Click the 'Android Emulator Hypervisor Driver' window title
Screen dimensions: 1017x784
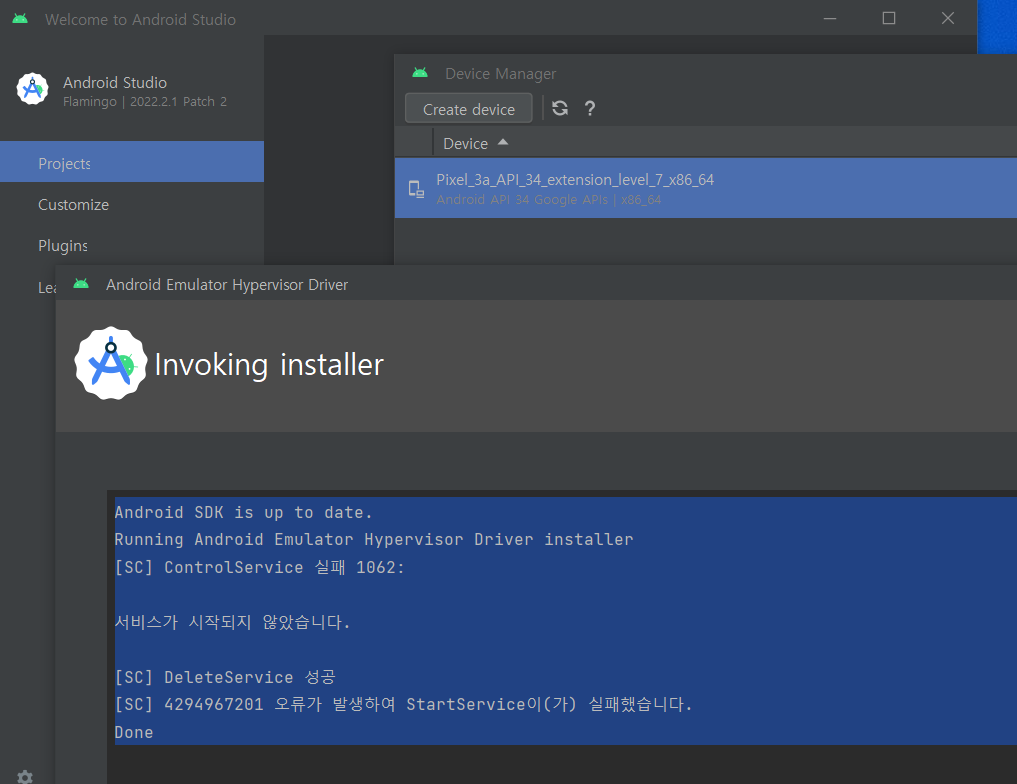coord(227,285)
